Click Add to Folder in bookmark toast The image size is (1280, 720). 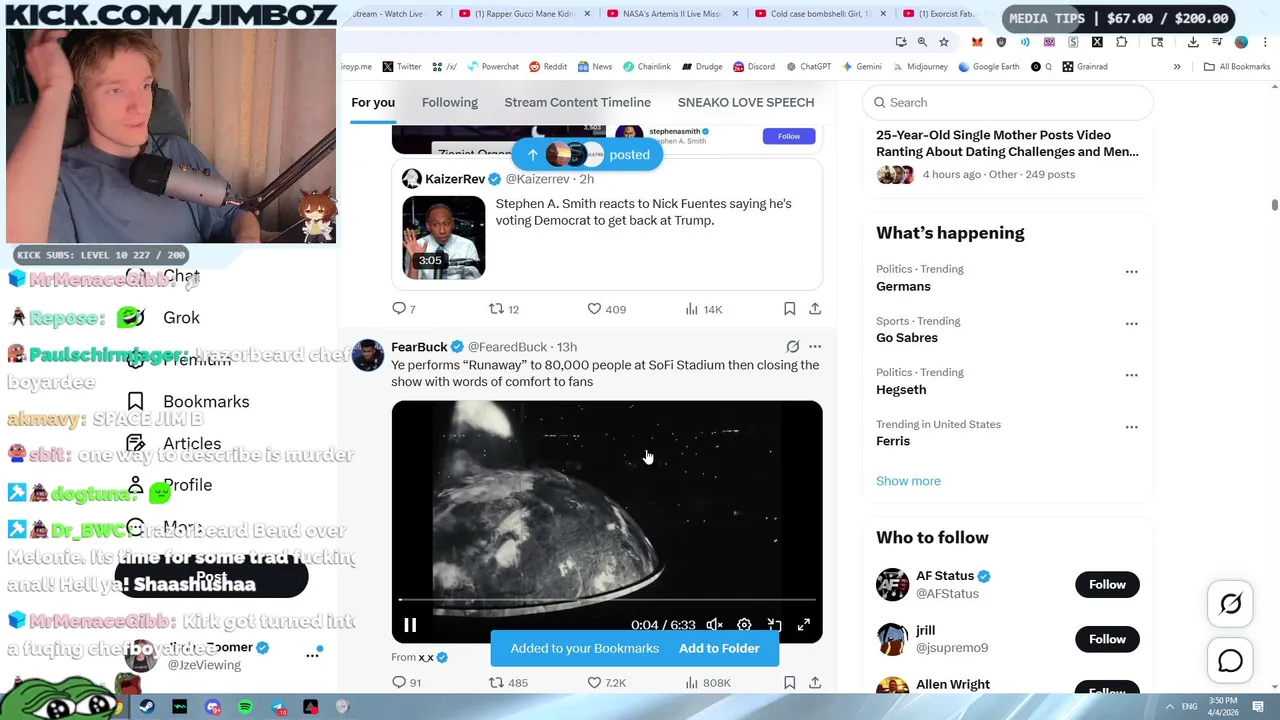click(x=719, y=648)
